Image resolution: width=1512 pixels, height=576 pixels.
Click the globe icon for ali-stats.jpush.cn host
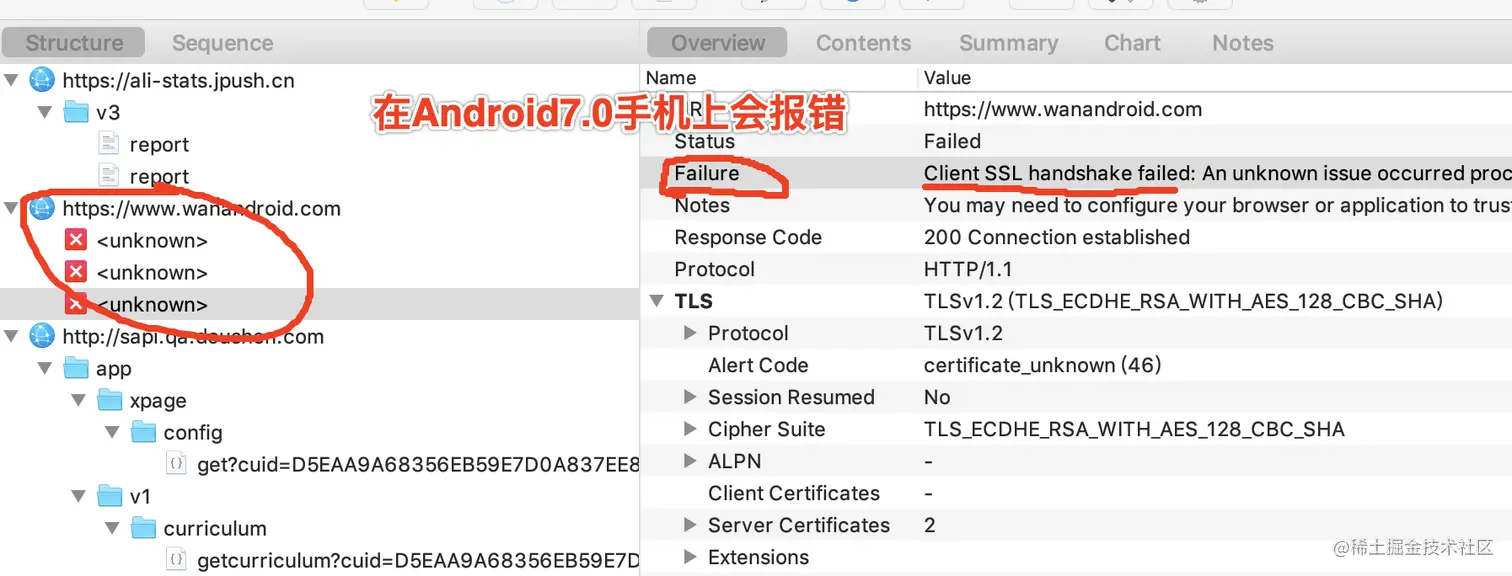click(40, 80)
